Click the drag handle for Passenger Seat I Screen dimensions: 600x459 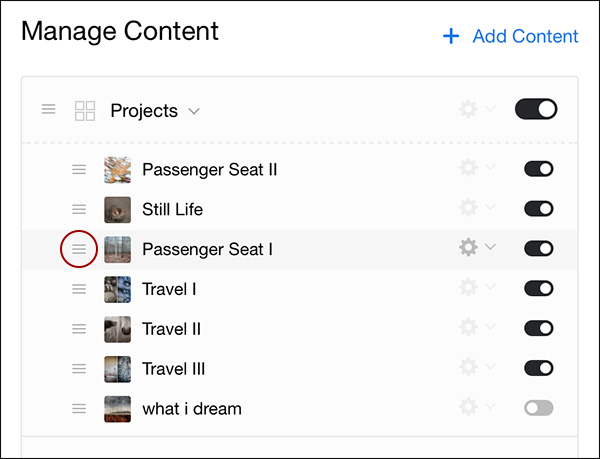[79, 249]
